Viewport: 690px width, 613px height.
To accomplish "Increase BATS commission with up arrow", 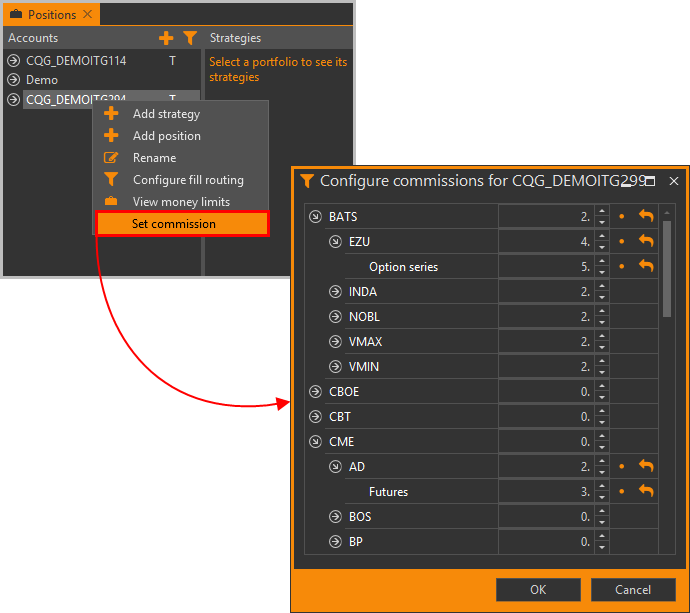I will [x=602, y=211].
